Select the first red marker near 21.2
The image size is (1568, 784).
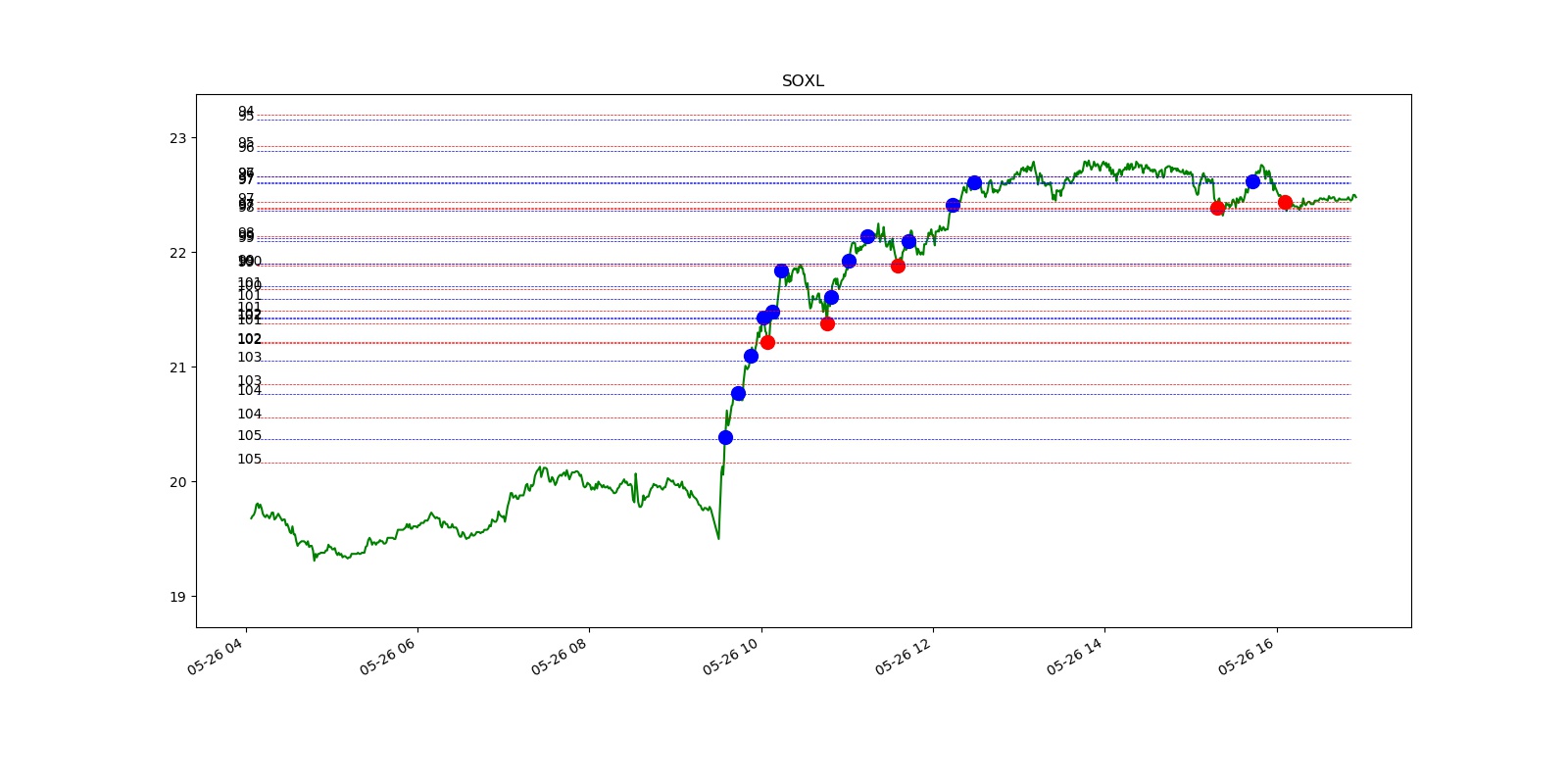(x=767, y=342)
